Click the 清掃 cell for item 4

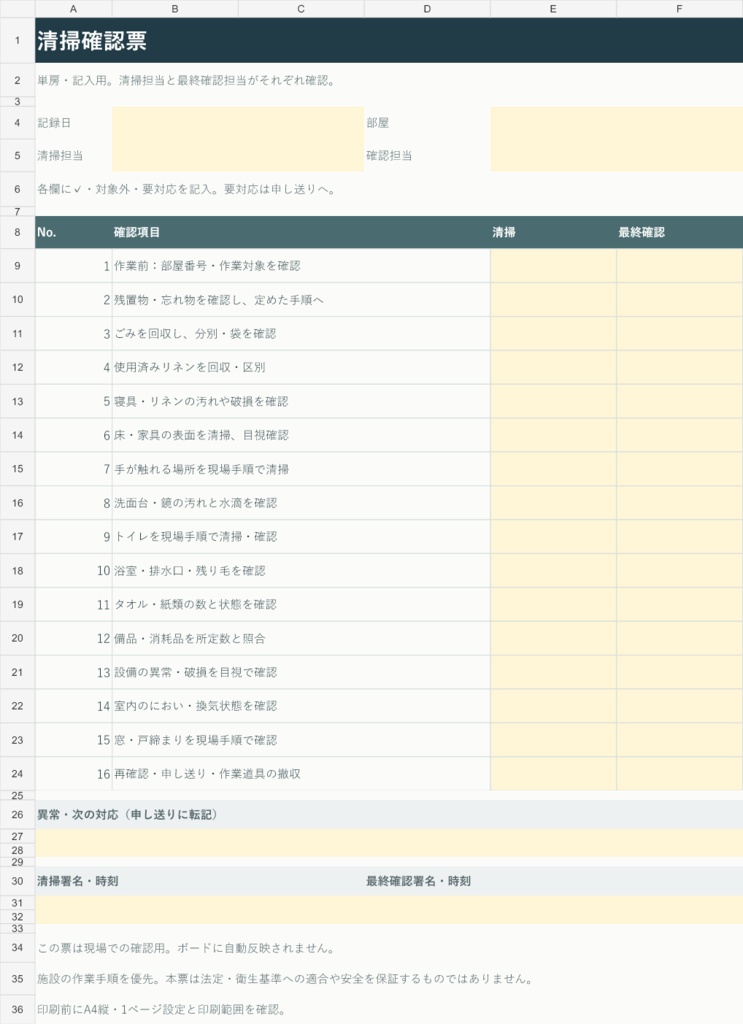[x=553, y=367]
